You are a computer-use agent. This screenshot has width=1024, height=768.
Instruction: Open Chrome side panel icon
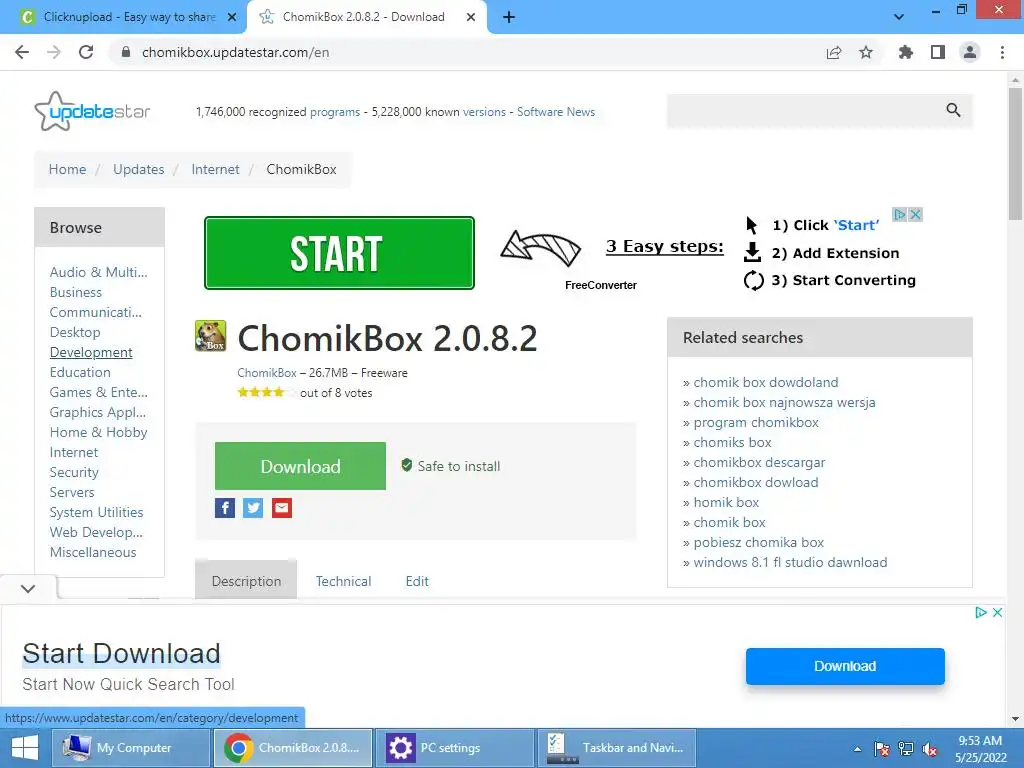(x=938, y=52)
